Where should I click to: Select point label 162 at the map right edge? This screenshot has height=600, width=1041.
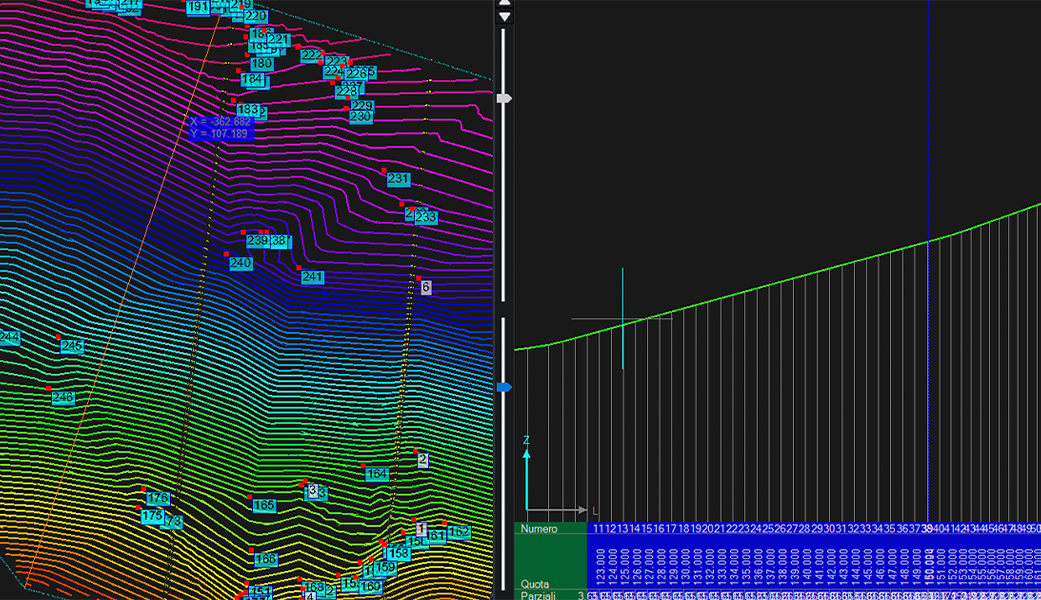[x=459, y=533]
